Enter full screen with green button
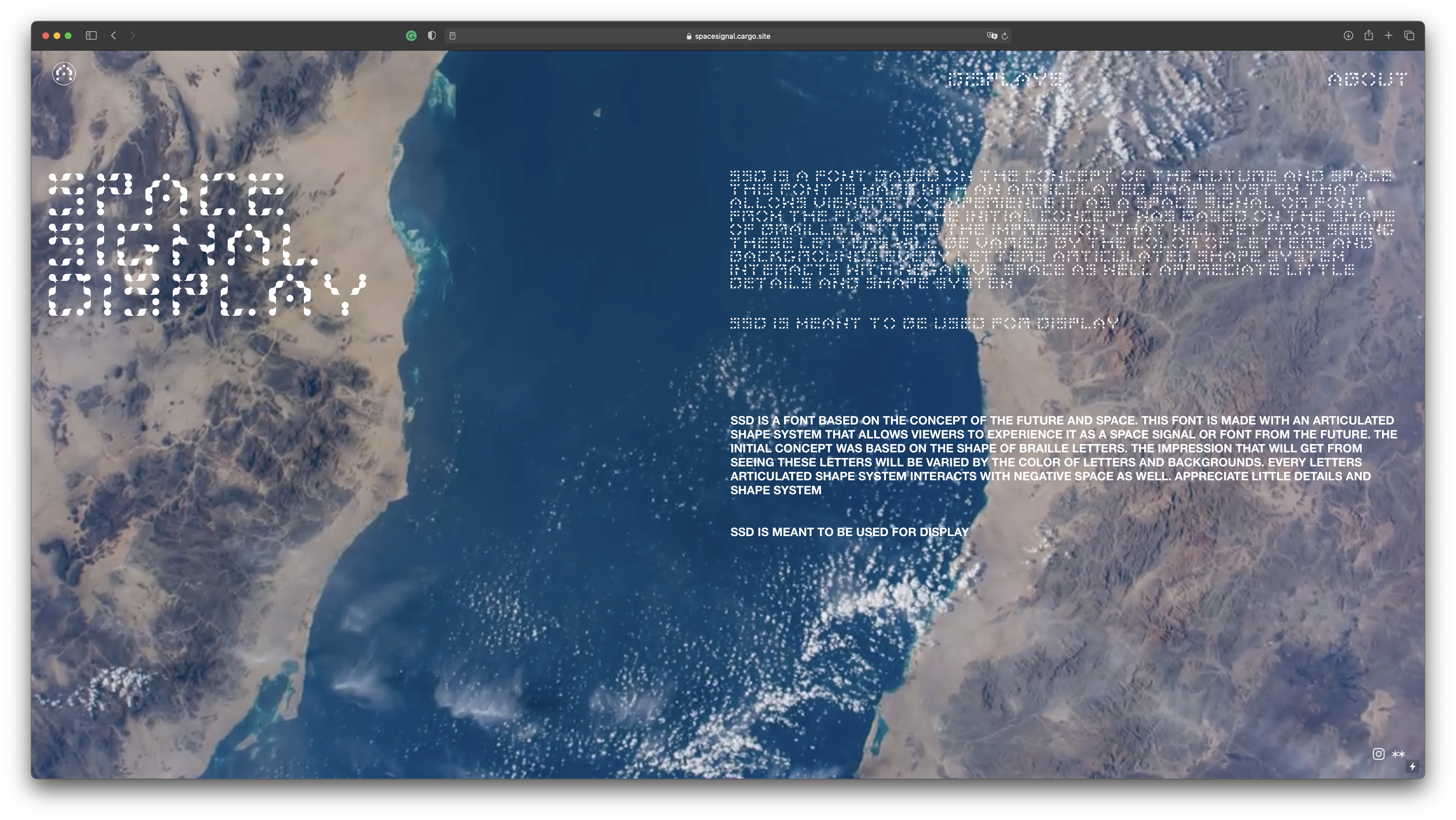The image size is (1456, 820). (68, 36)
